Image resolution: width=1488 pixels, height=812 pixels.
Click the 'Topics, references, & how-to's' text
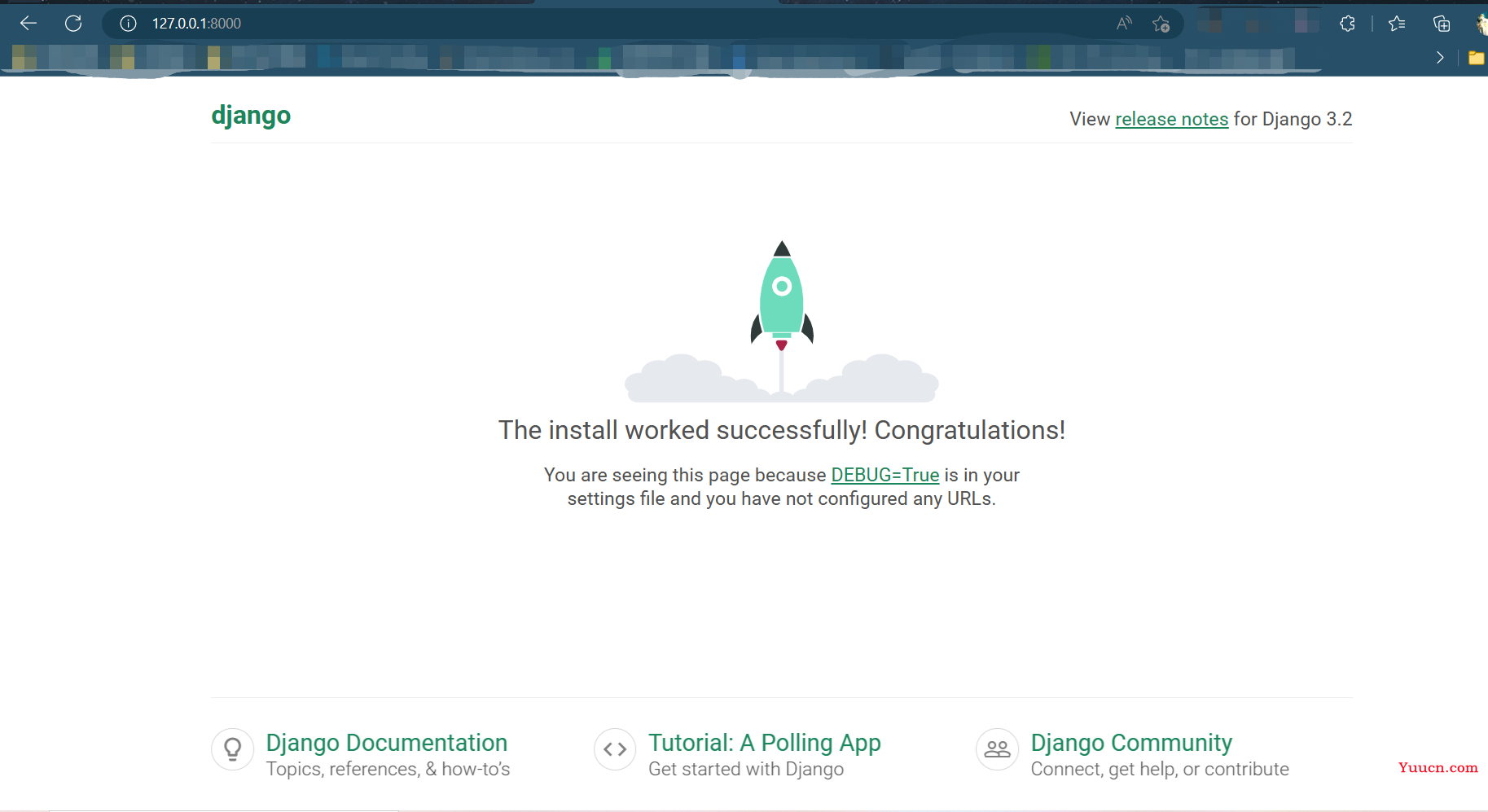point(388,769)
